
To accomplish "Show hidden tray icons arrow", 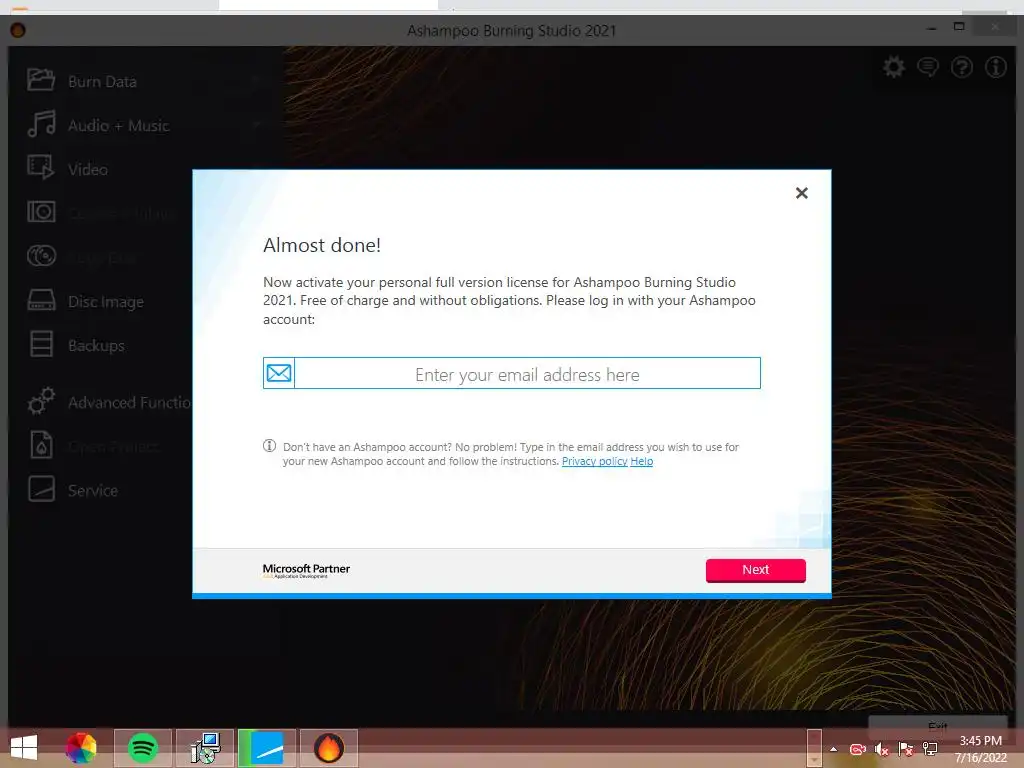I will (x=833, y=749).
